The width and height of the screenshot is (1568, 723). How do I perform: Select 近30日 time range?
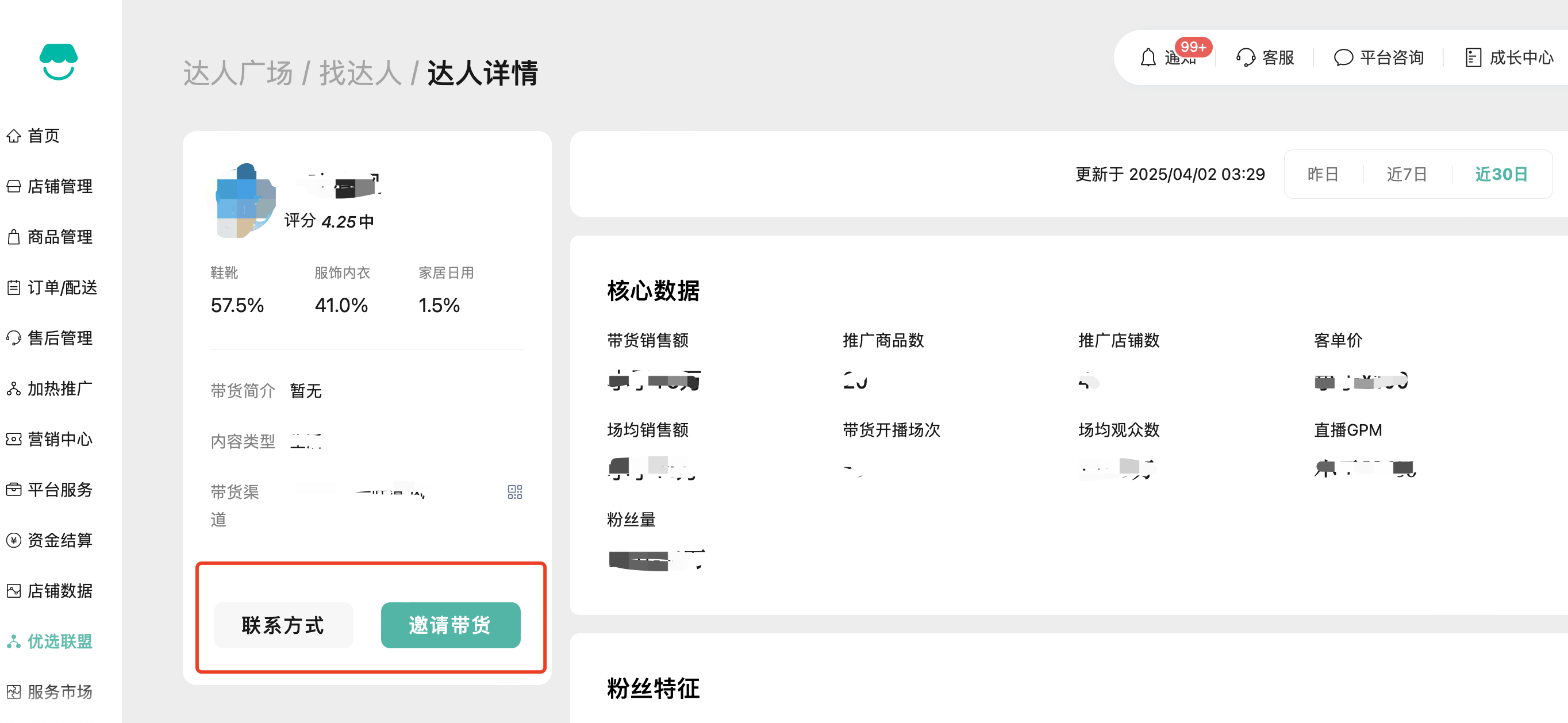click(1501, 175)
